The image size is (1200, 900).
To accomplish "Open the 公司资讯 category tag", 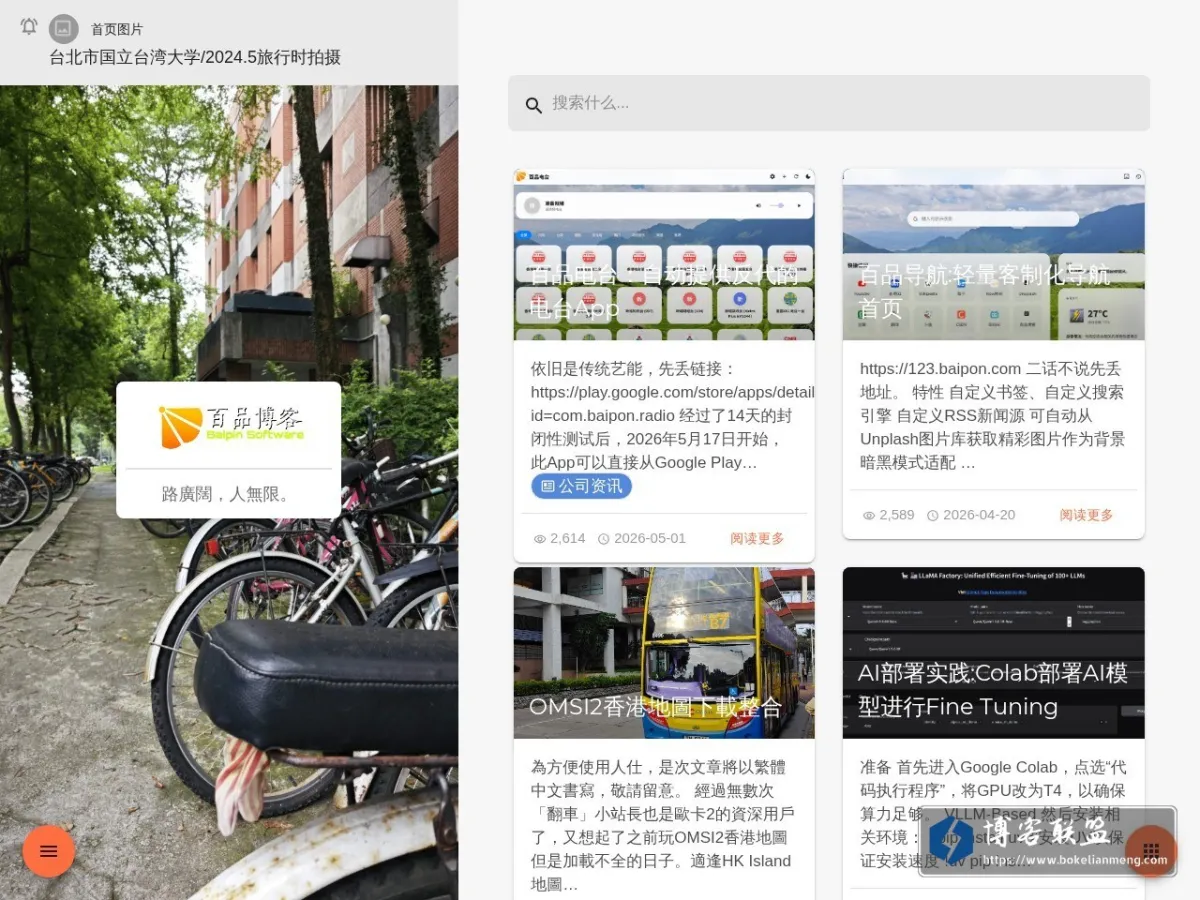I will (x=581, y=487).
